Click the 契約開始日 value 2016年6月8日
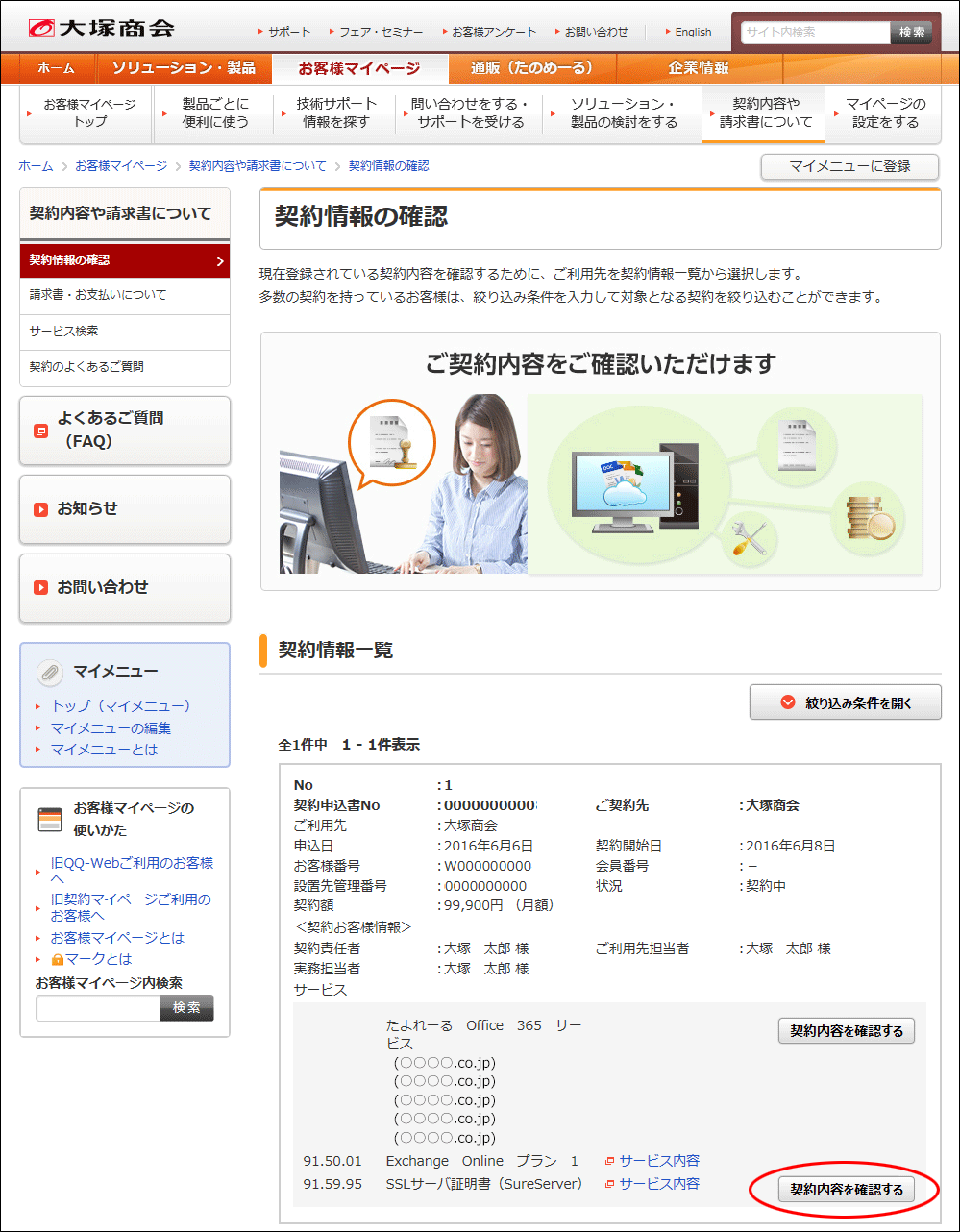 [791, 847]
